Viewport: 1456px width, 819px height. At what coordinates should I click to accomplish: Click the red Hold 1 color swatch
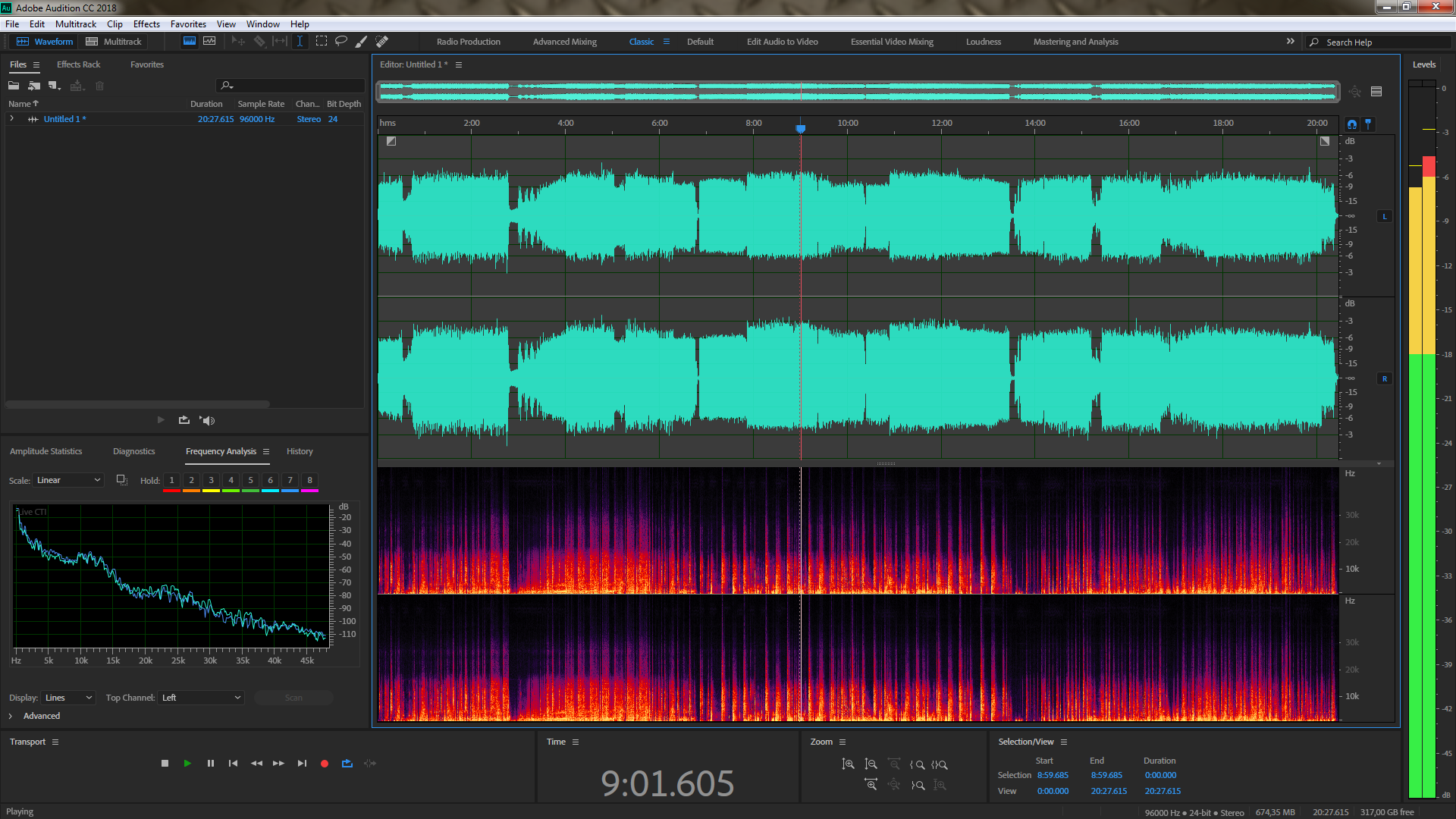[171, 491]
